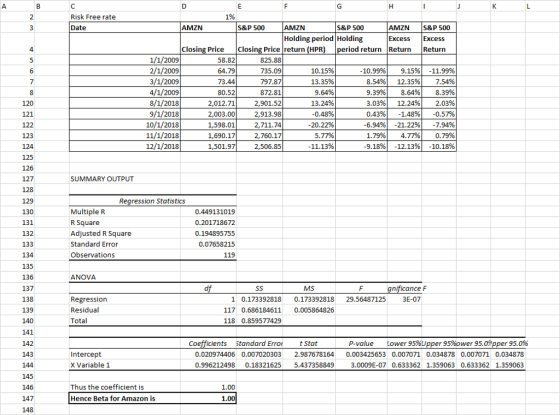Select the 'Hence Beta for Amazon is' cell
This screenshot has height=415, width=560.
[x=125, y=398]
